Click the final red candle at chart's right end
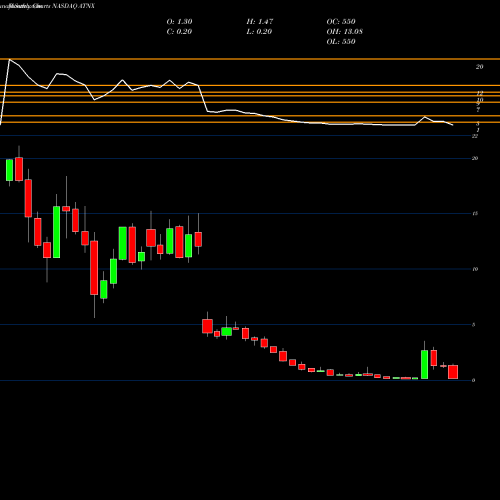The image size is (500, 500). 453,372
